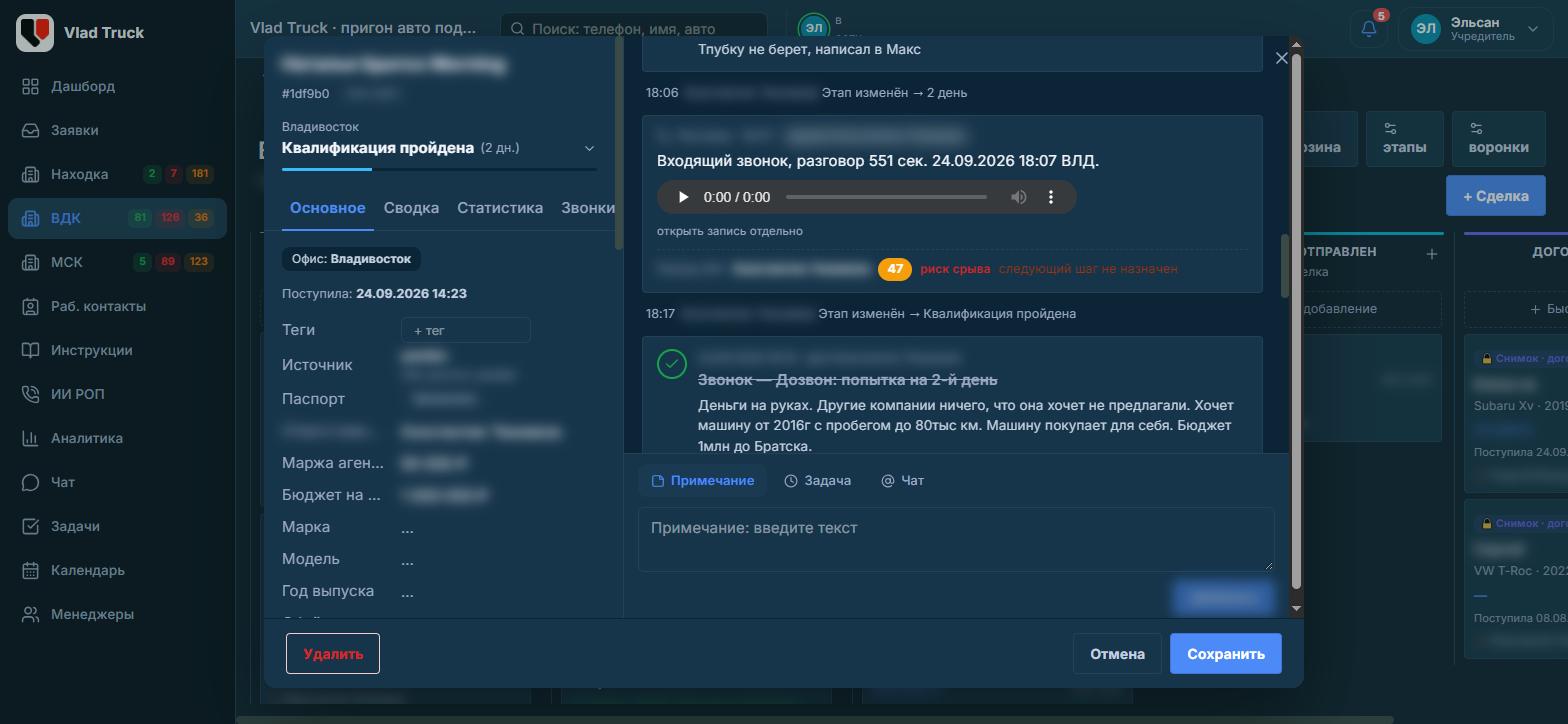Focus the Примечание text area

[956, 539]
